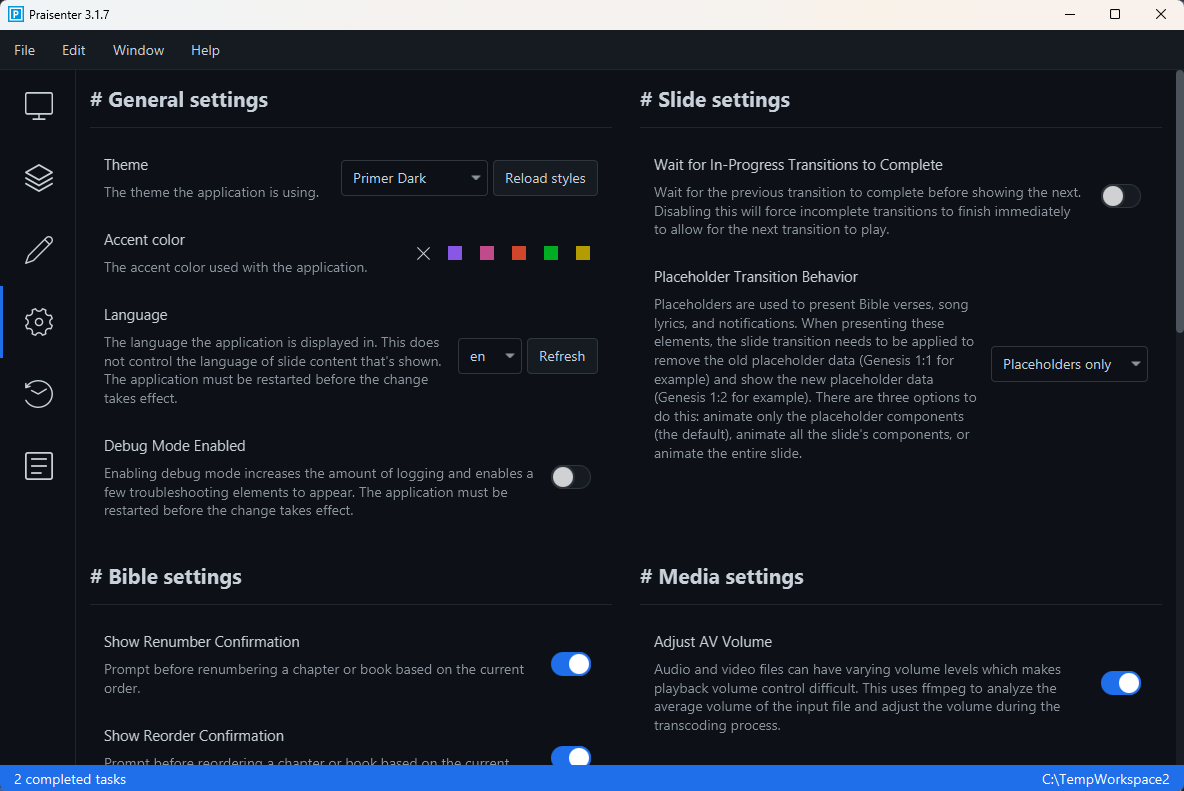The image size is (1184, 791).
Task: Open the Language dropdown set to en
Action: point(489,356)
